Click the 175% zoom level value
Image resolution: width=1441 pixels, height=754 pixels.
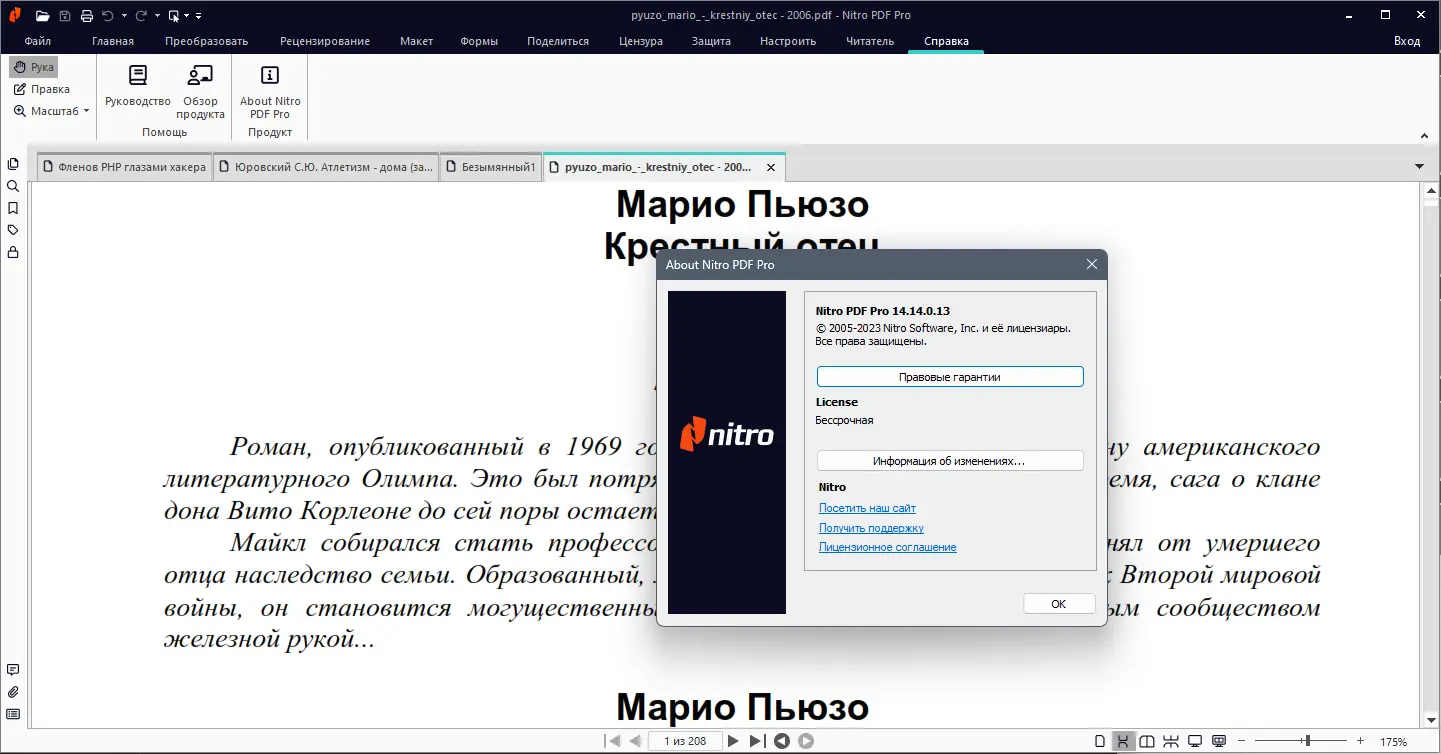click(x=1394, y=742)
